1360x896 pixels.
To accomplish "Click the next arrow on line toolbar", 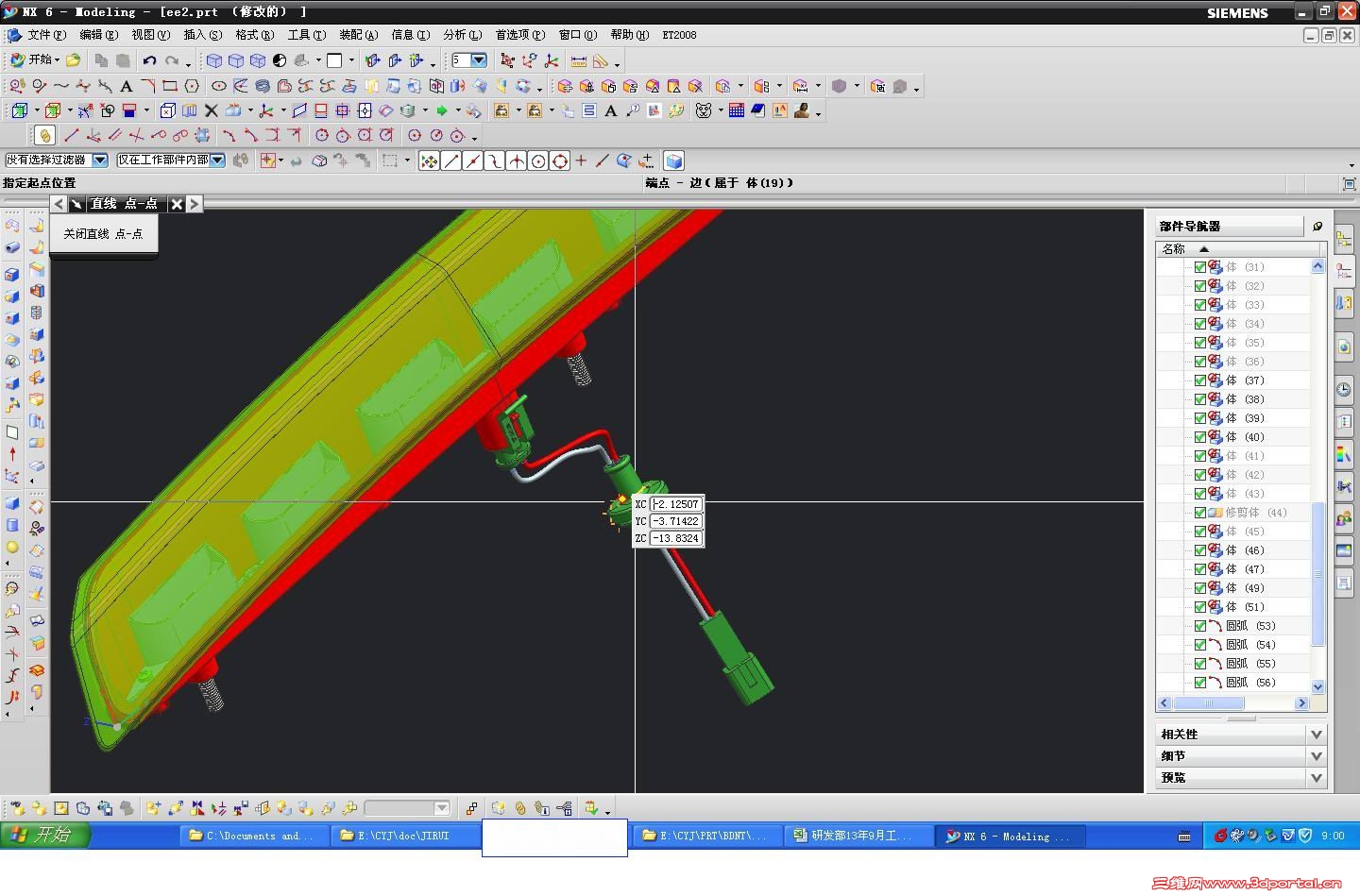I will [194, 203].
